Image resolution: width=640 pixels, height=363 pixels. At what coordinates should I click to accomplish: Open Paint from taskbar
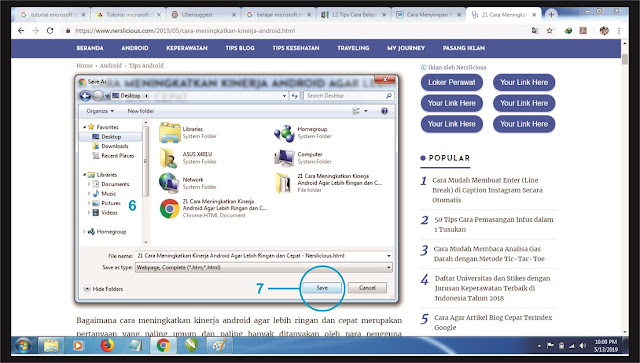(x=219, y=346)
